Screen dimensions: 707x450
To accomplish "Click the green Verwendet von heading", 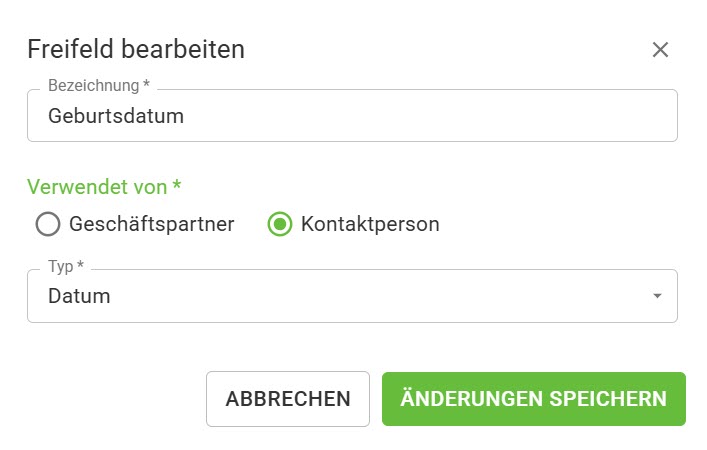I will (98, 186).
